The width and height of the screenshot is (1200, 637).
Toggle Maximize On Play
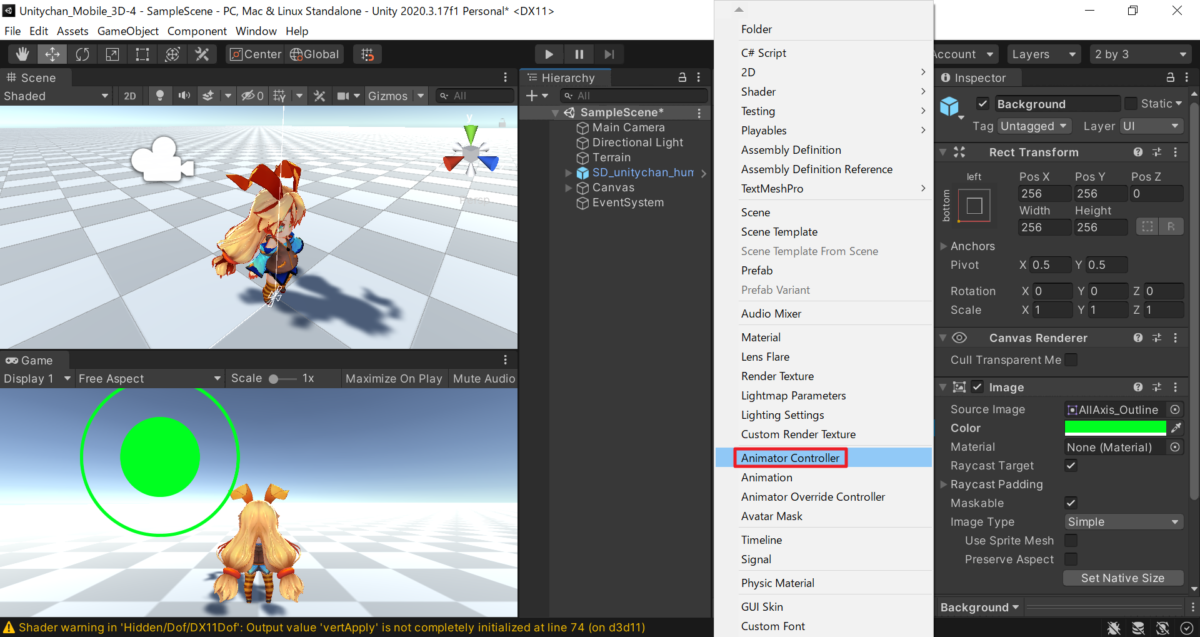point(393,378)
